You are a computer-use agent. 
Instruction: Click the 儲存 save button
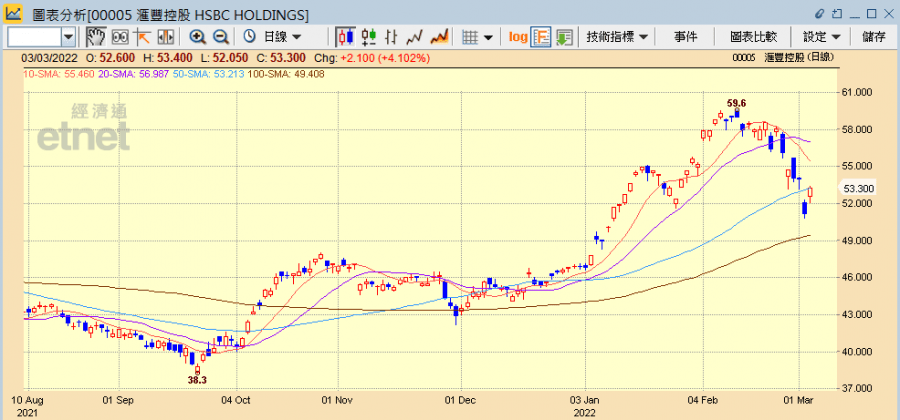coord(874,37)
